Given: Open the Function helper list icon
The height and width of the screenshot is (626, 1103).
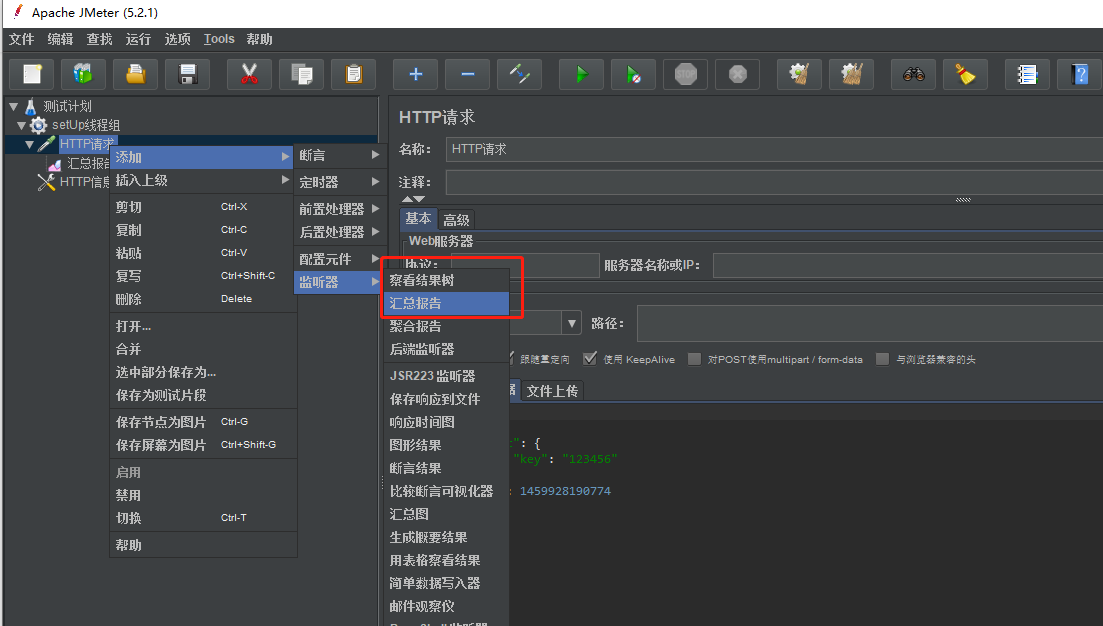Looking at the screenshot, I should coord(1028,74).
